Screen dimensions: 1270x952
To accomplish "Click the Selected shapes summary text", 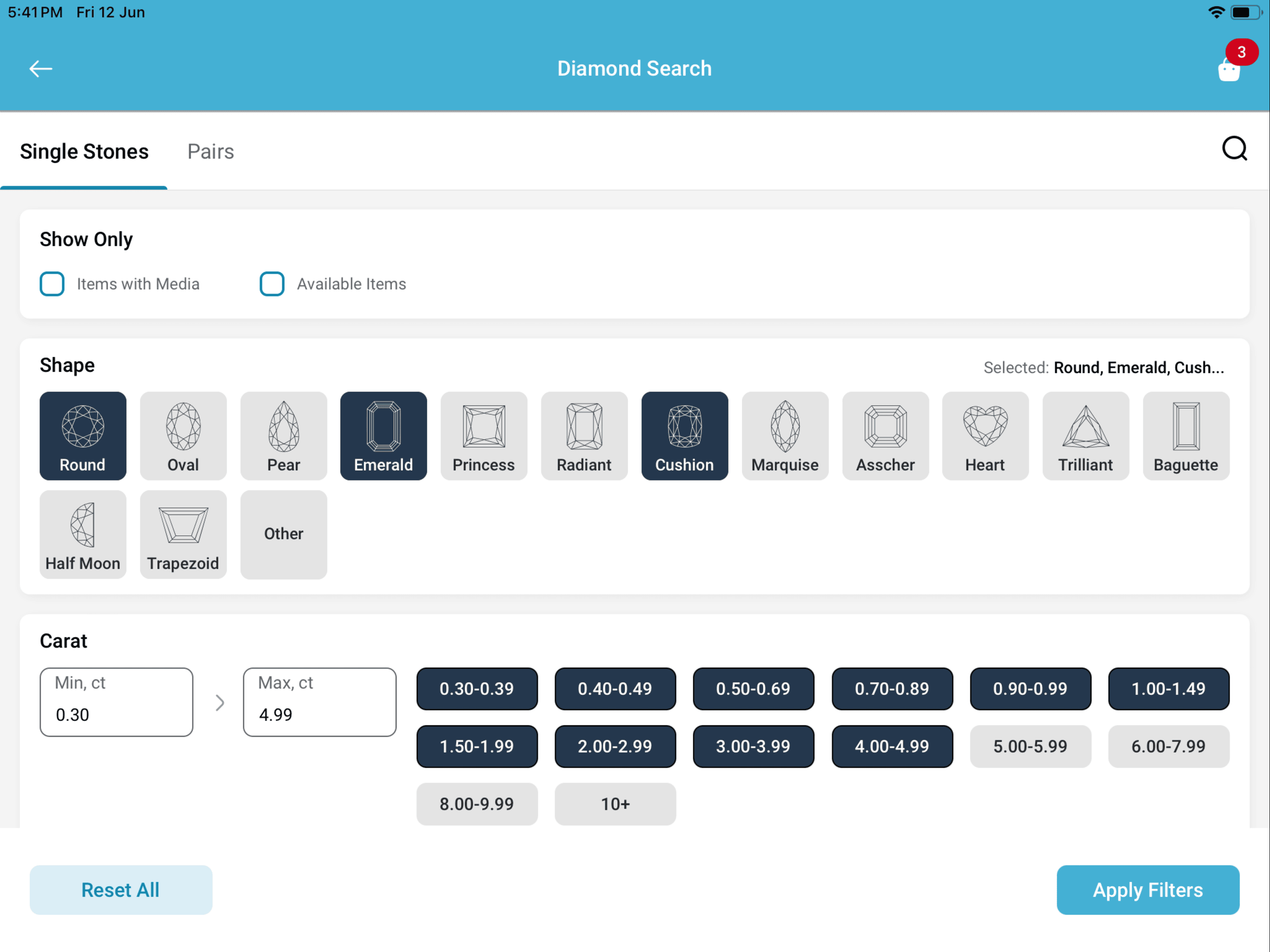I will point(1104,368).
